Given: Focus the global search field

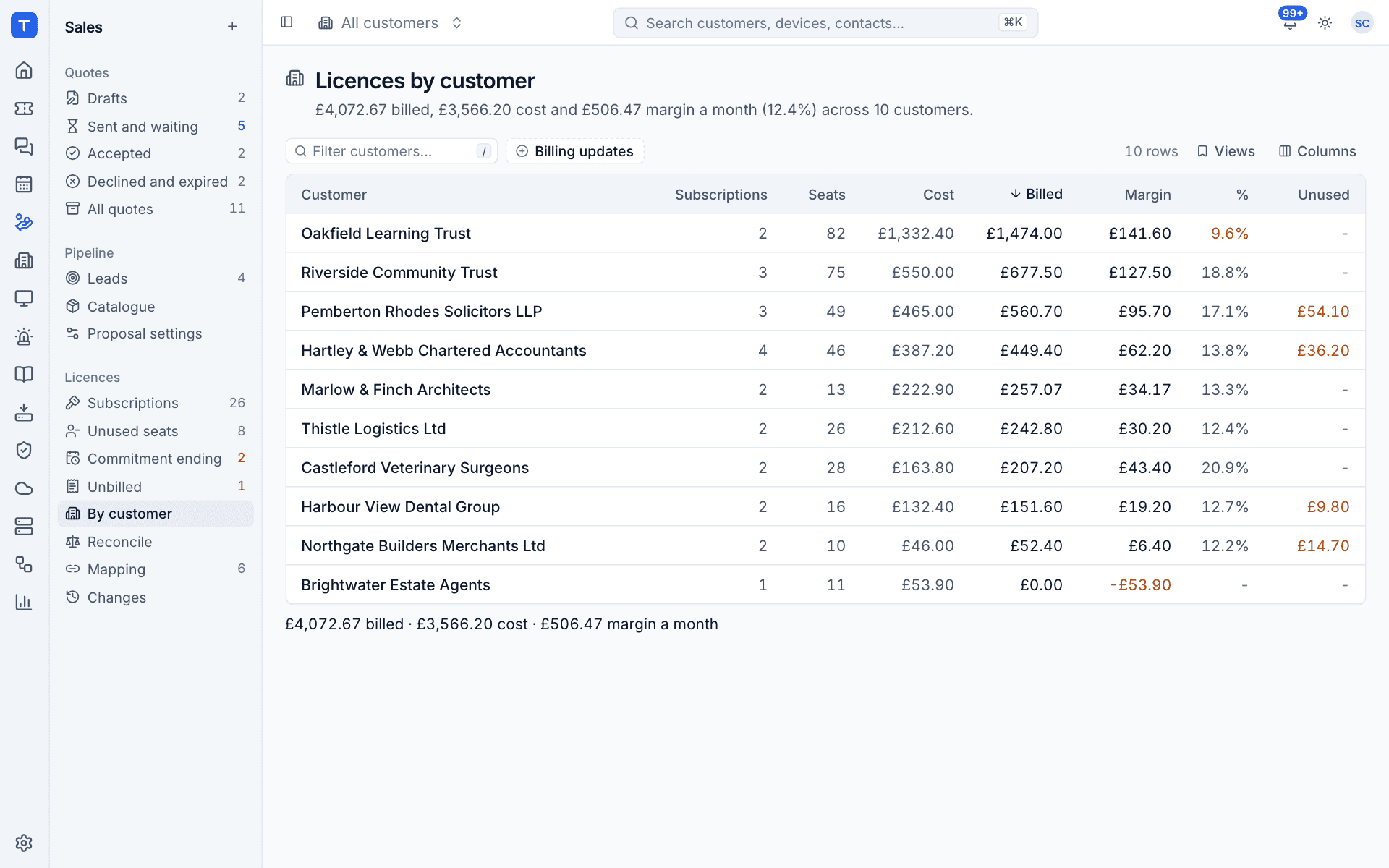Looking at the screenshot, I should [x=825, y=23].
